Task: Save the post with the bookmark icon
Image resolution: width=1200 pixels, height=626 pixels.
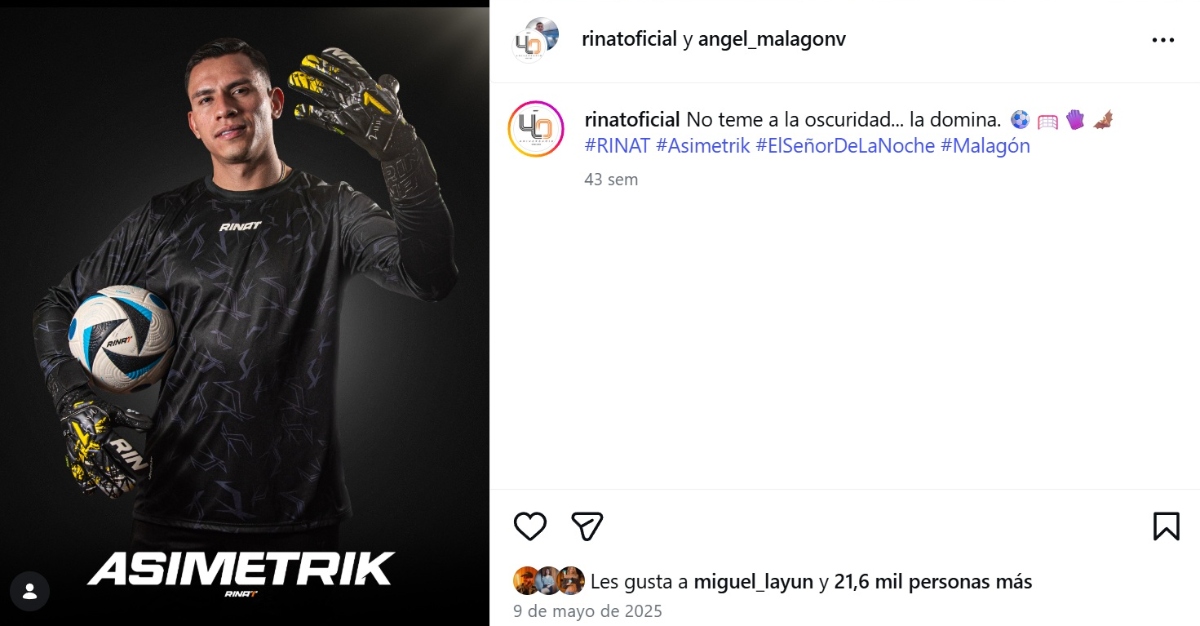Action: coord(1166,526)
